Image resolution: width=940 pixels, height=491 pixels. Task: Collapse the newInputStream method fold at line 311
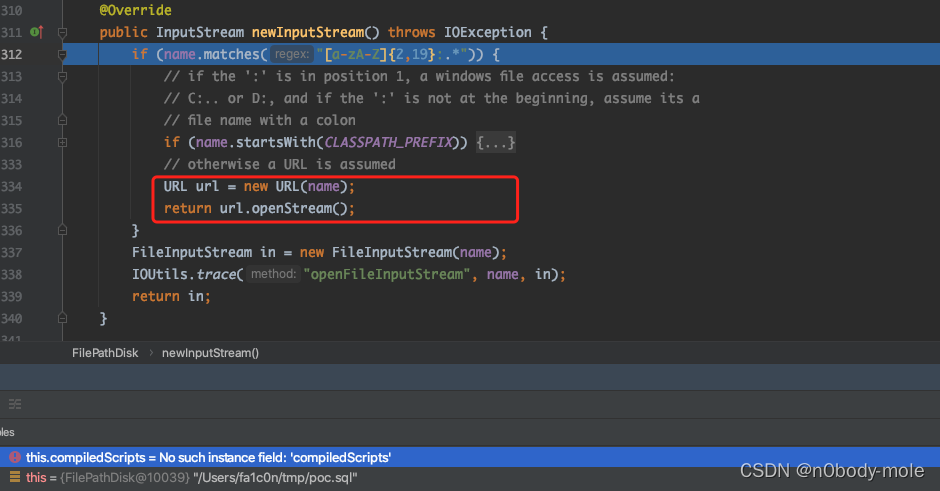pyautogui.click(x=62, y=32)
